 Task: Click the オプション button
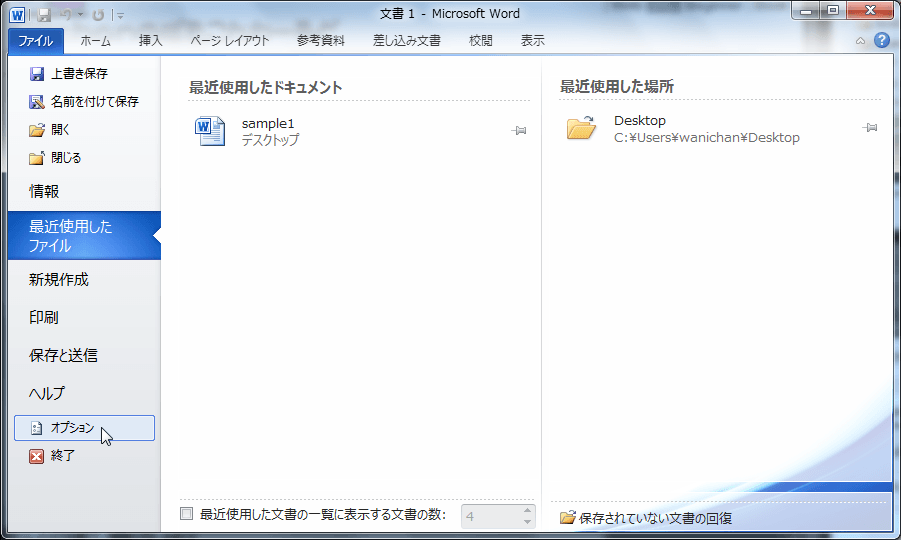point(84,428)
